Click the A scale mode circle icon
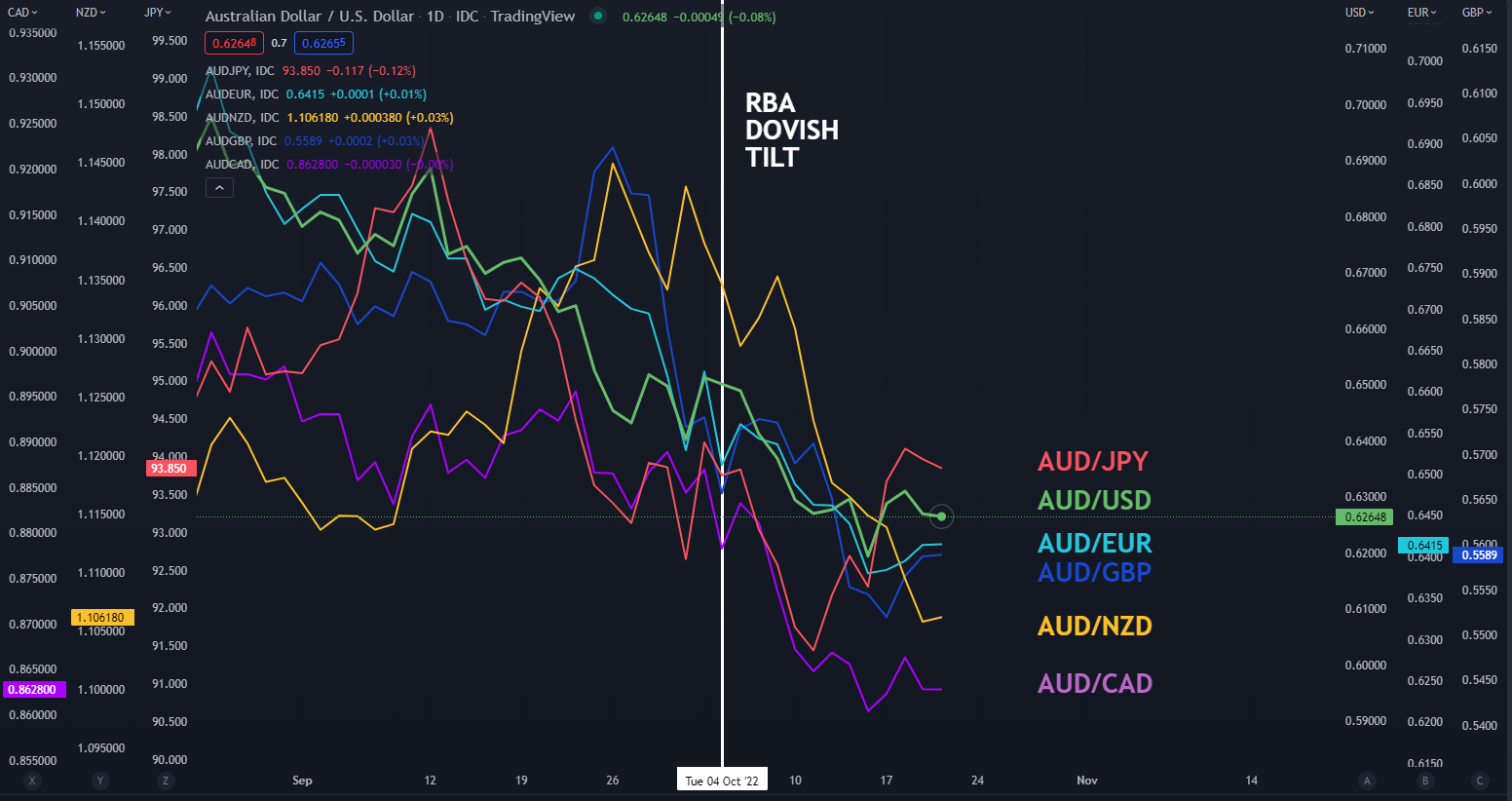The height and width of the screenshot is (801, 1512). click(x=1367, y=781)
